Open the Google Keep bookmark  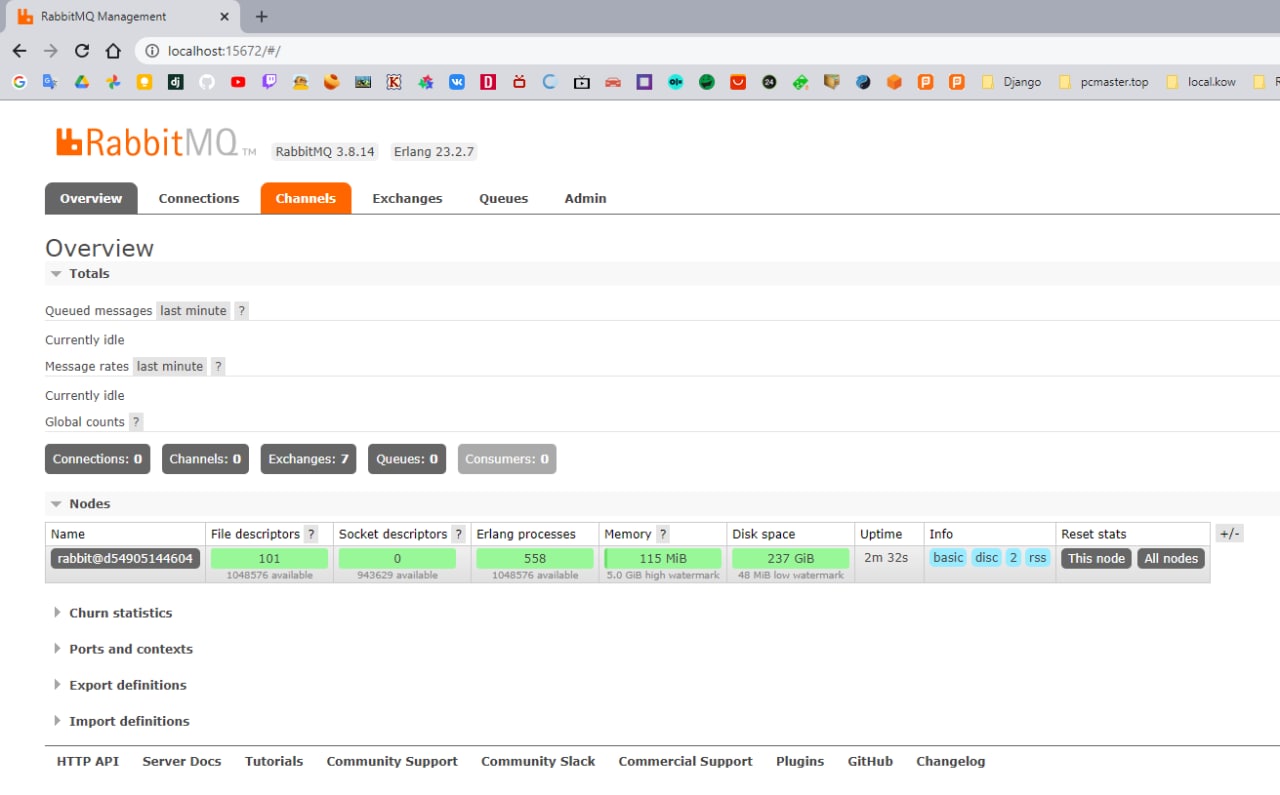pyautogui.click(x=144, y=82)
